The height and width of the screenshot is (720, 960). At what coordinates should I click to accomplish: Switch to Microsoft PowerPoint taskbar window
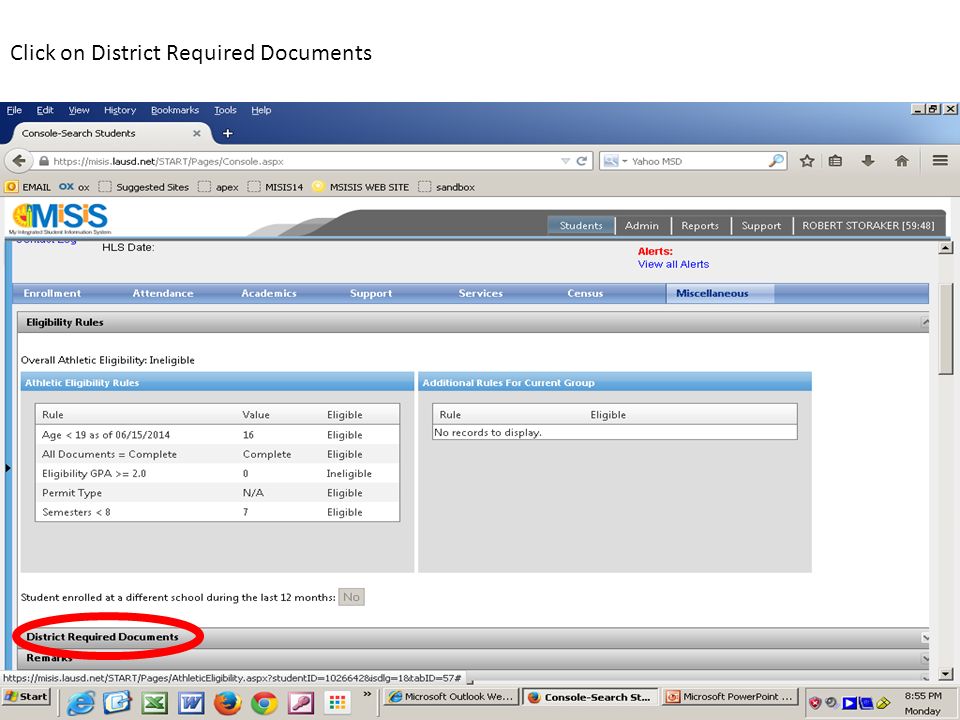730,697
